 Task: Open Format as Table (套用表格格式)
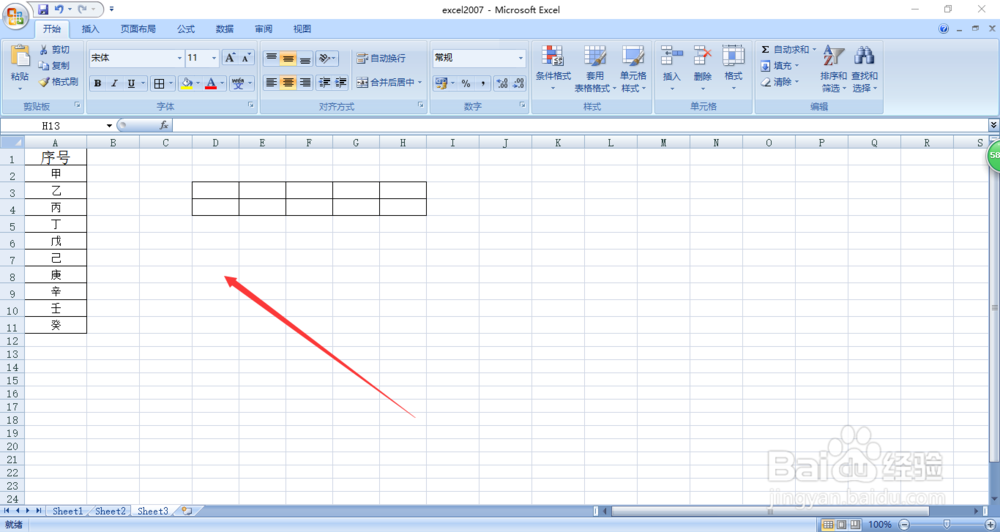[x=595, y=69]
